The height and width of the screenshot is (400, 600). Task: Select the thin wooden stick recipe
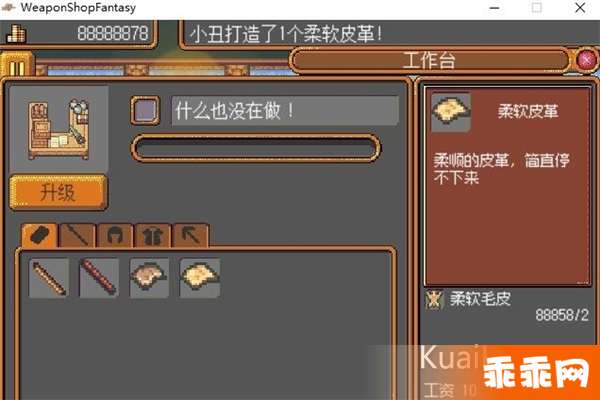pyautogui.click(x=49, y=278)
